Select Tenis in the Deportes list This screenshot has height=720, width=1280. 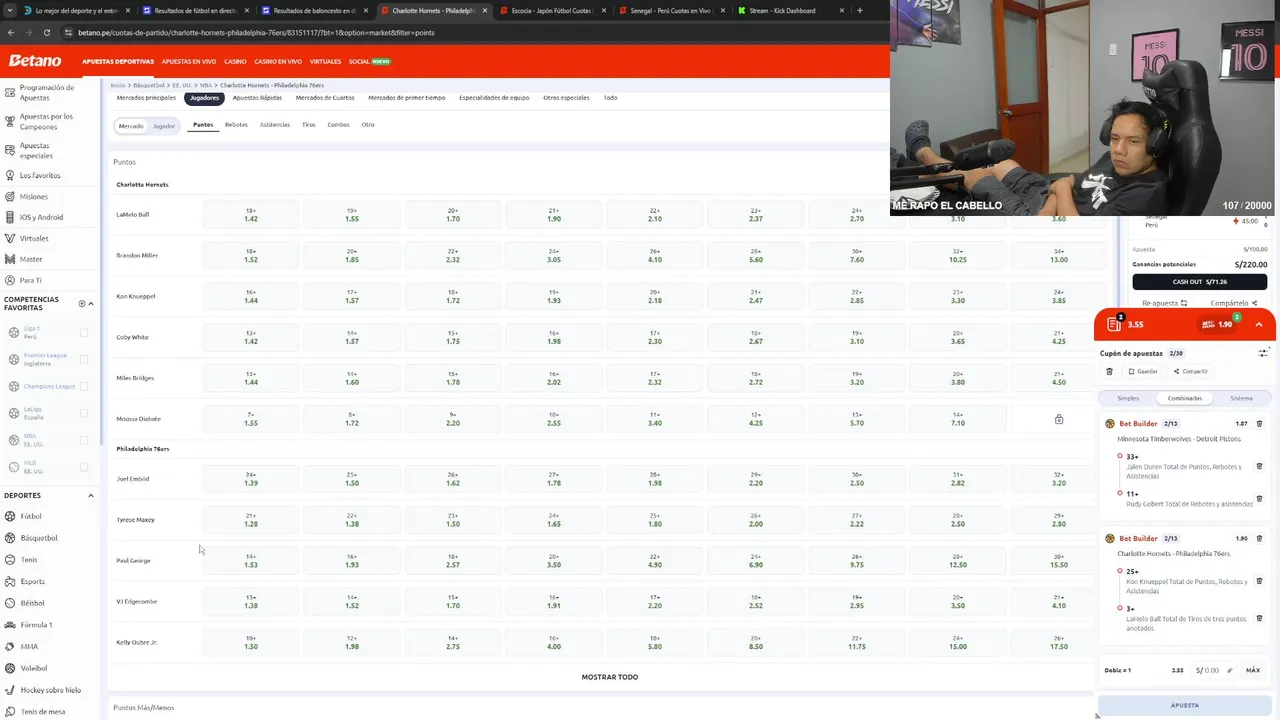tap(29, 560)
